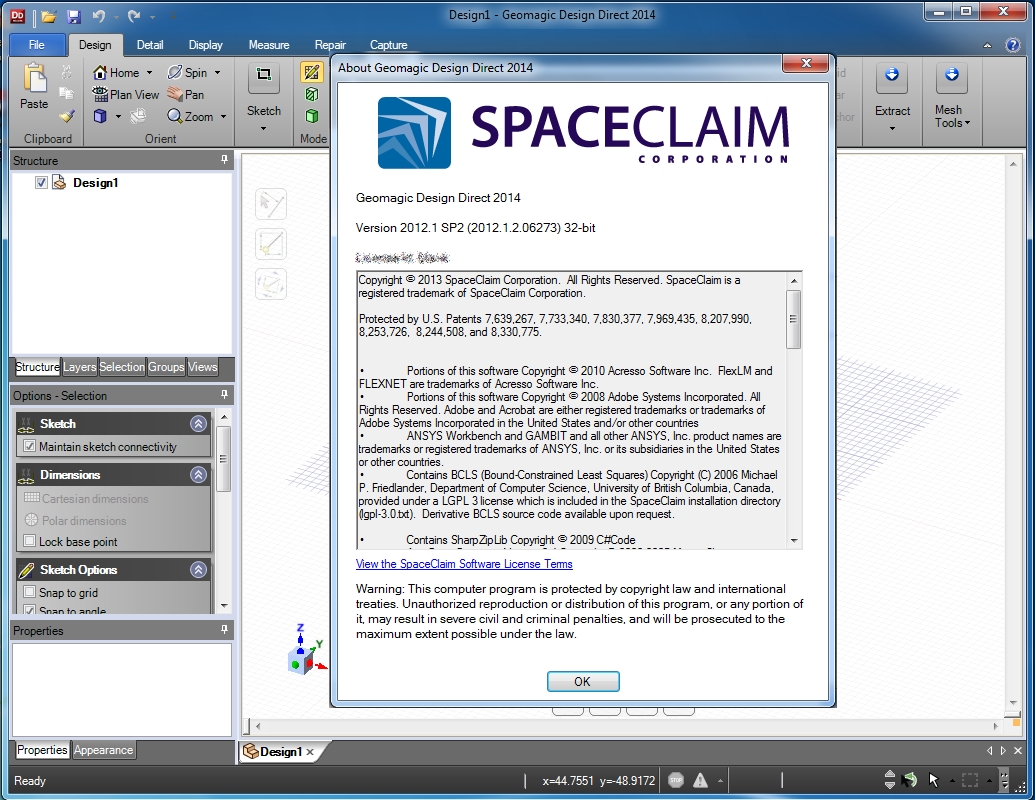Open help via question mark icon
1035x800 pixels.
(1013, 45)
